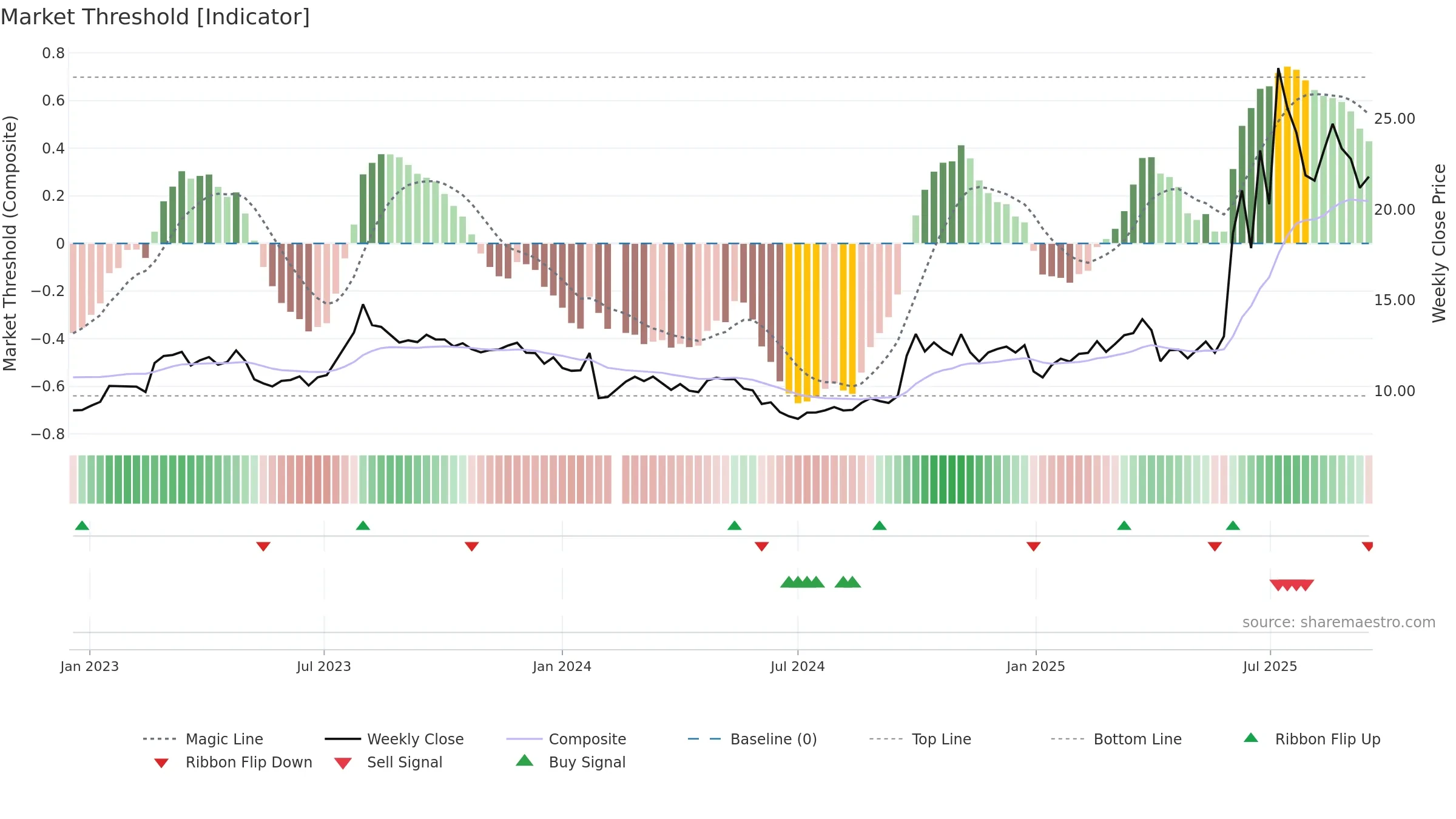The width and height of the screenshot is (1456, 819).
Task: Click the Ribbon Flip Down triangle around Oct 2023
Action: (472, 547)
